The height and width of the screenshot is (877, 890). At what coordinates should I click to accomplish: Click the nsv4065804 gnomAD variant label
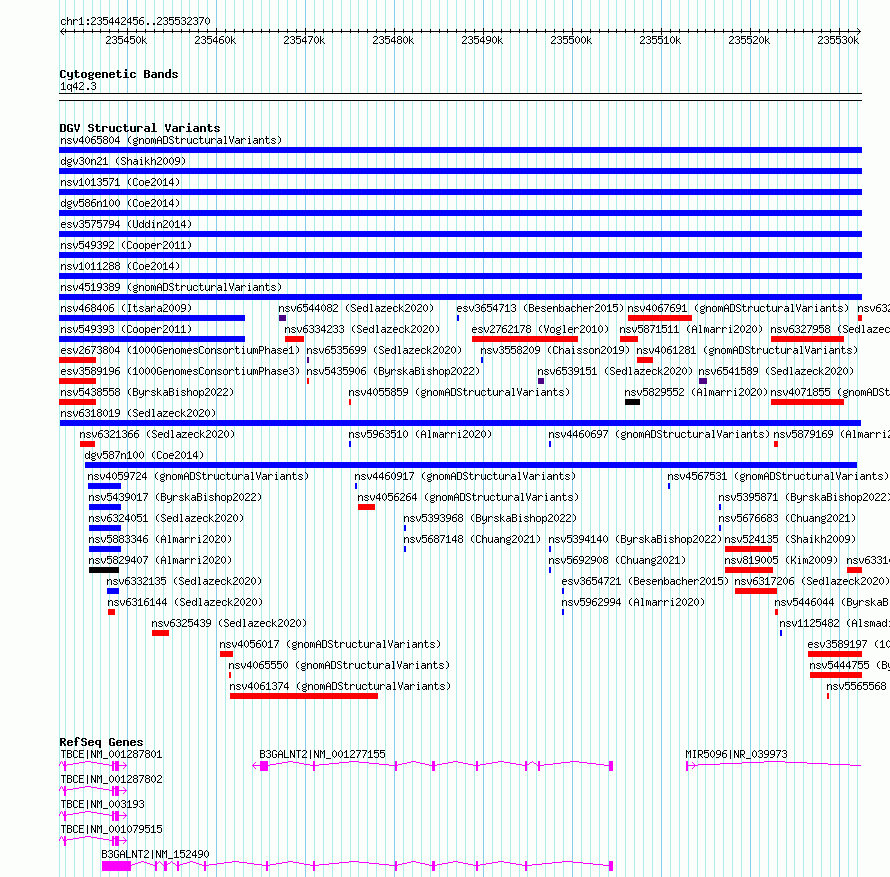[171, 140]
